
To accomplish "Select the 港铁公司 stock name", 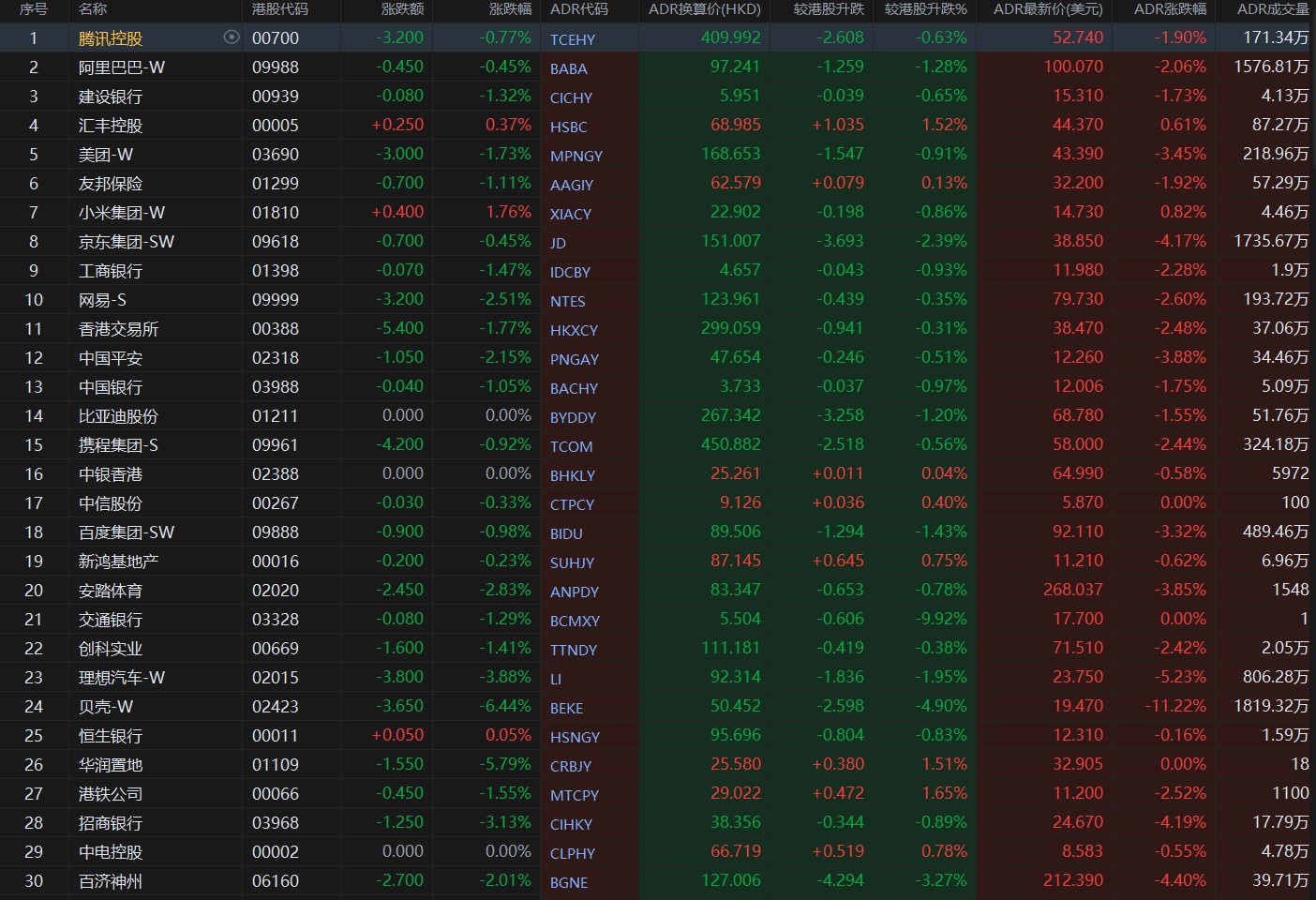I will 111,794.
